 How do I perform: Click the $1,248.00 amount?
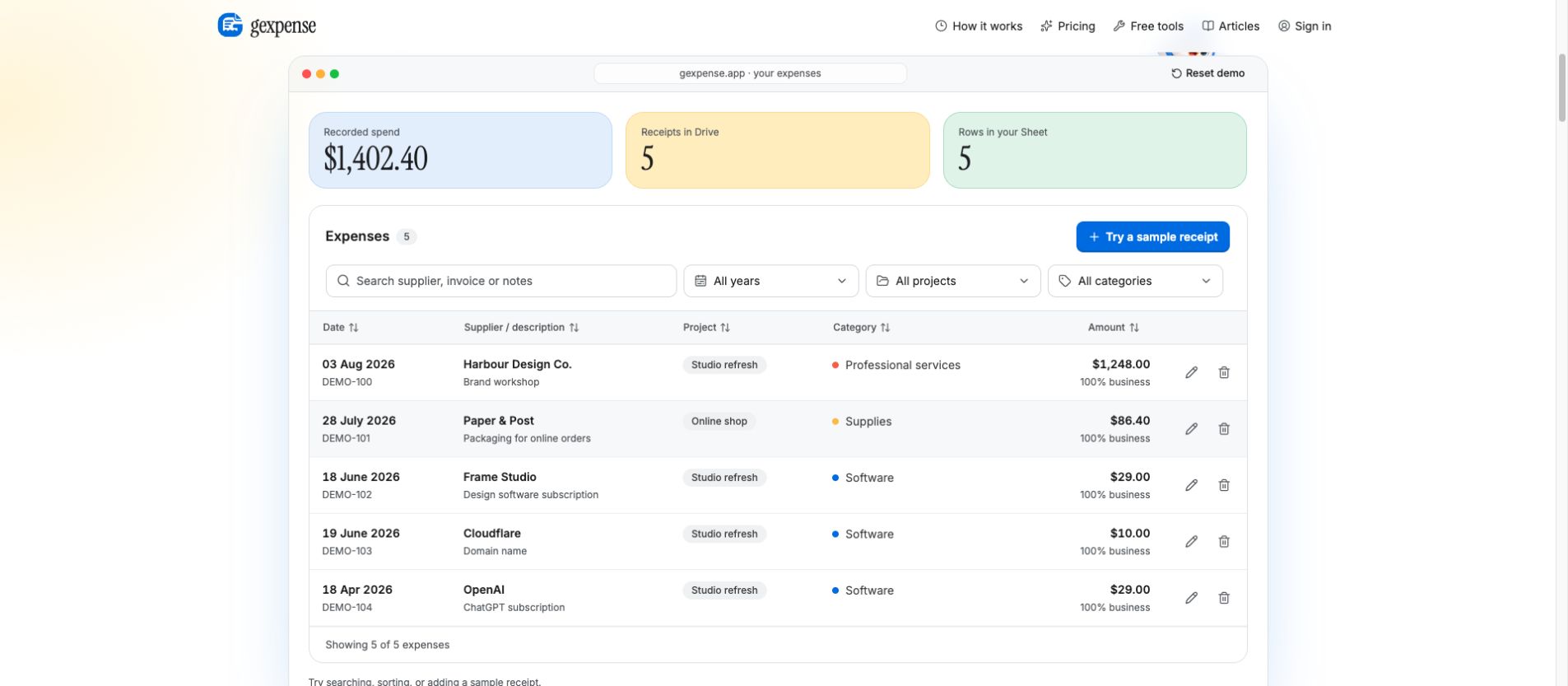1121,364
